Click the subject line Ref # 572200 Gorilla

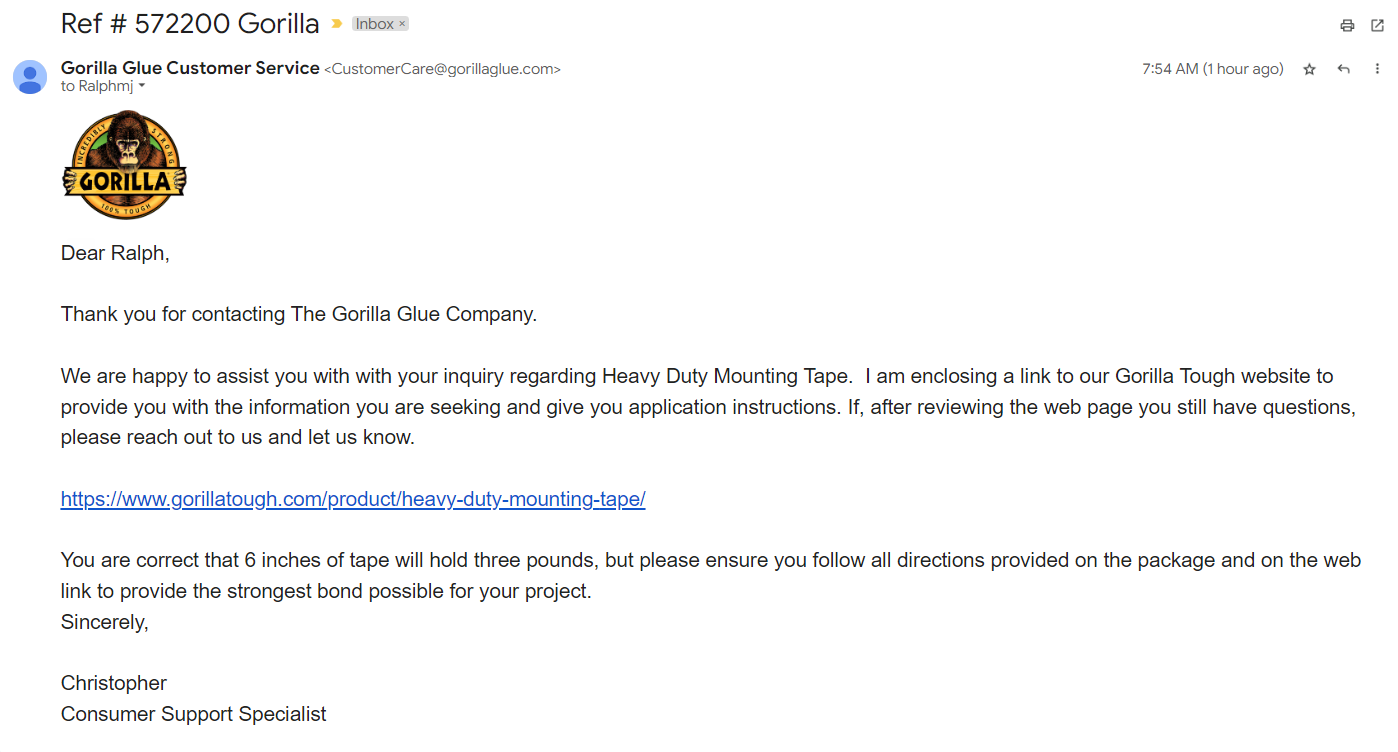(190, 24)
